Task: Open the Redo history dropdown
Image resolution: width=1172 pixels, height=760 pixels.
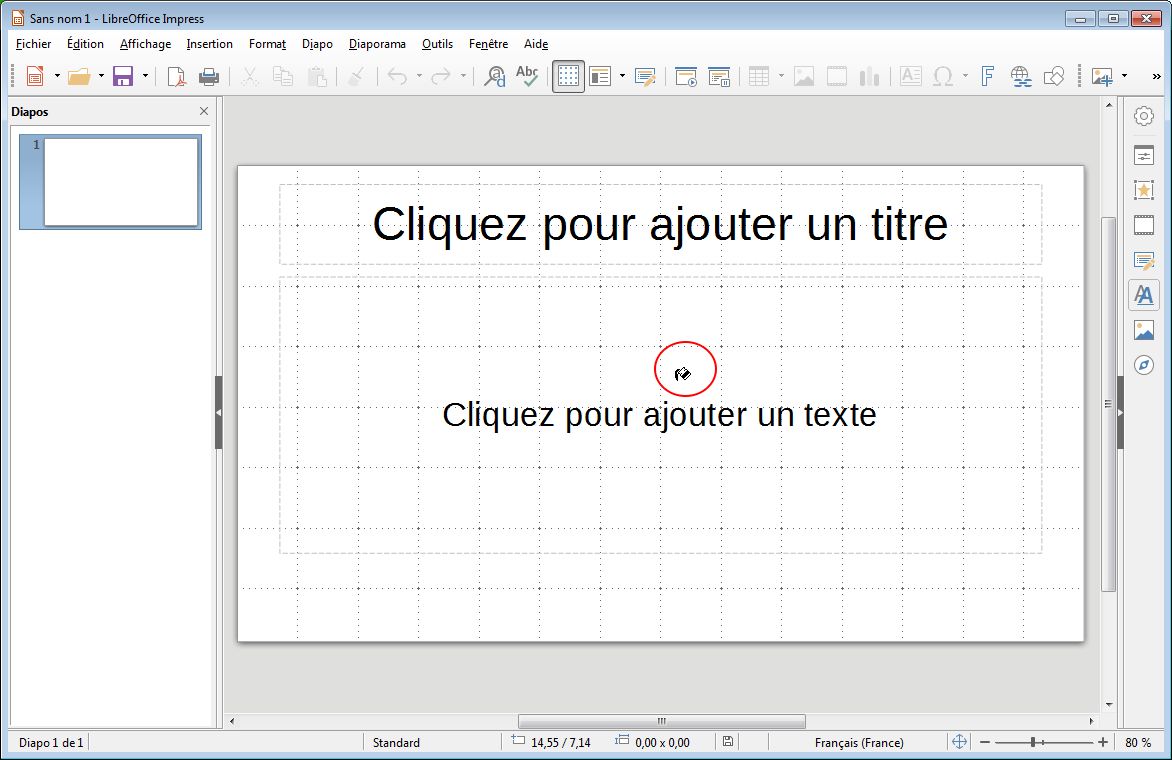Action: [463, 76]
